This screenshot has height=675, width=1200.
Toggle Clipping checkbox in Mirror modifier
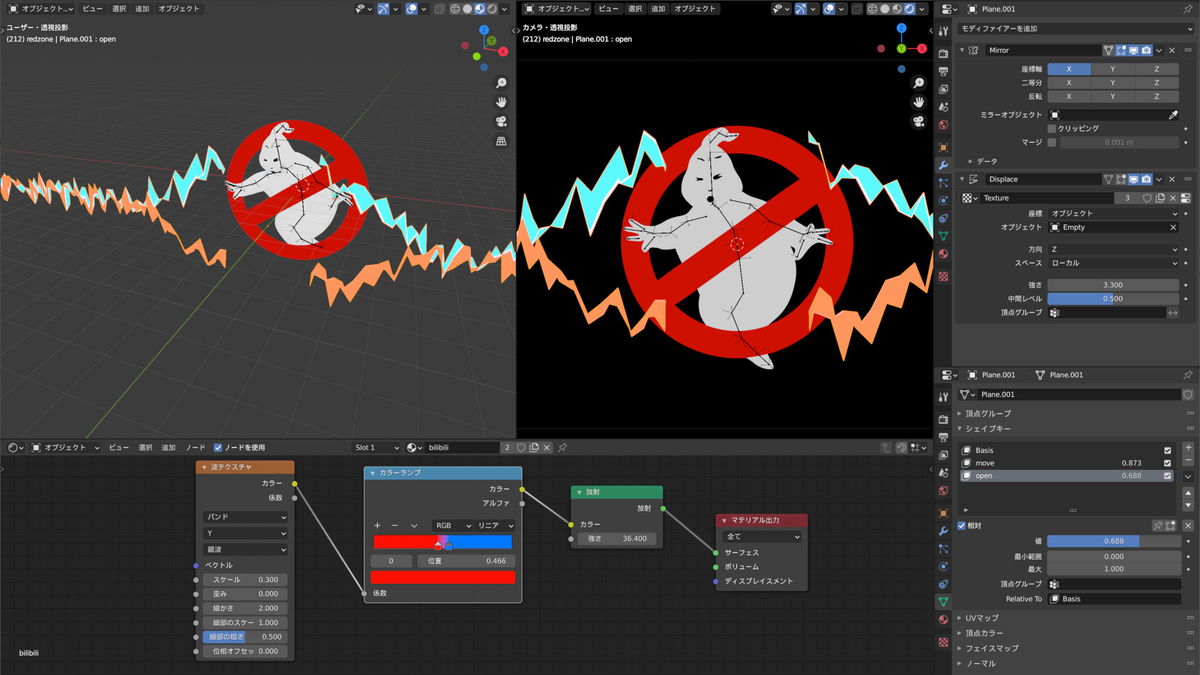pyautogui.click(x=1051, y=129)
